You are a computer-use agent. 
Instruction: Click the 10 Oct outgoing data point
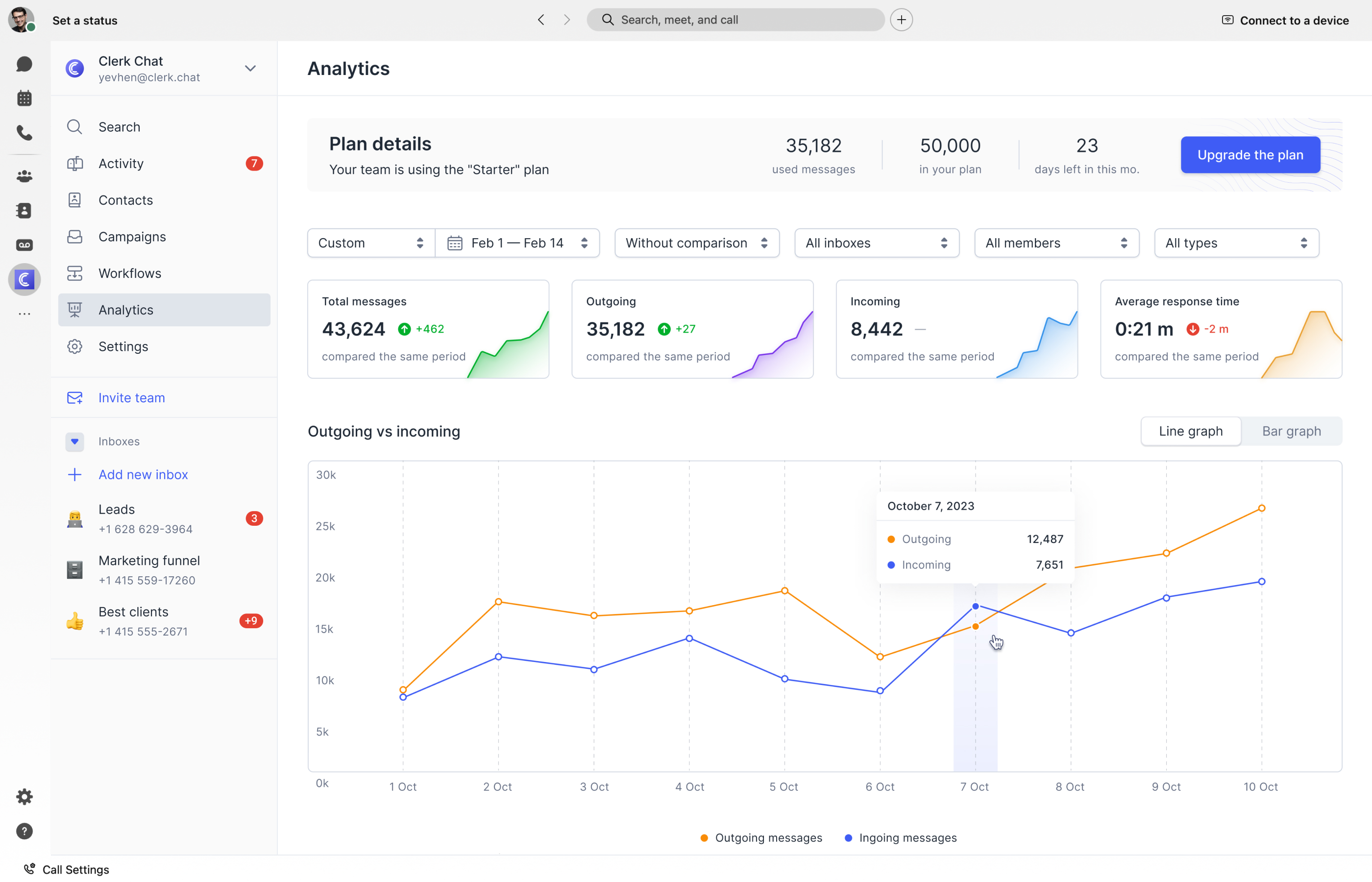point(1261,509)
